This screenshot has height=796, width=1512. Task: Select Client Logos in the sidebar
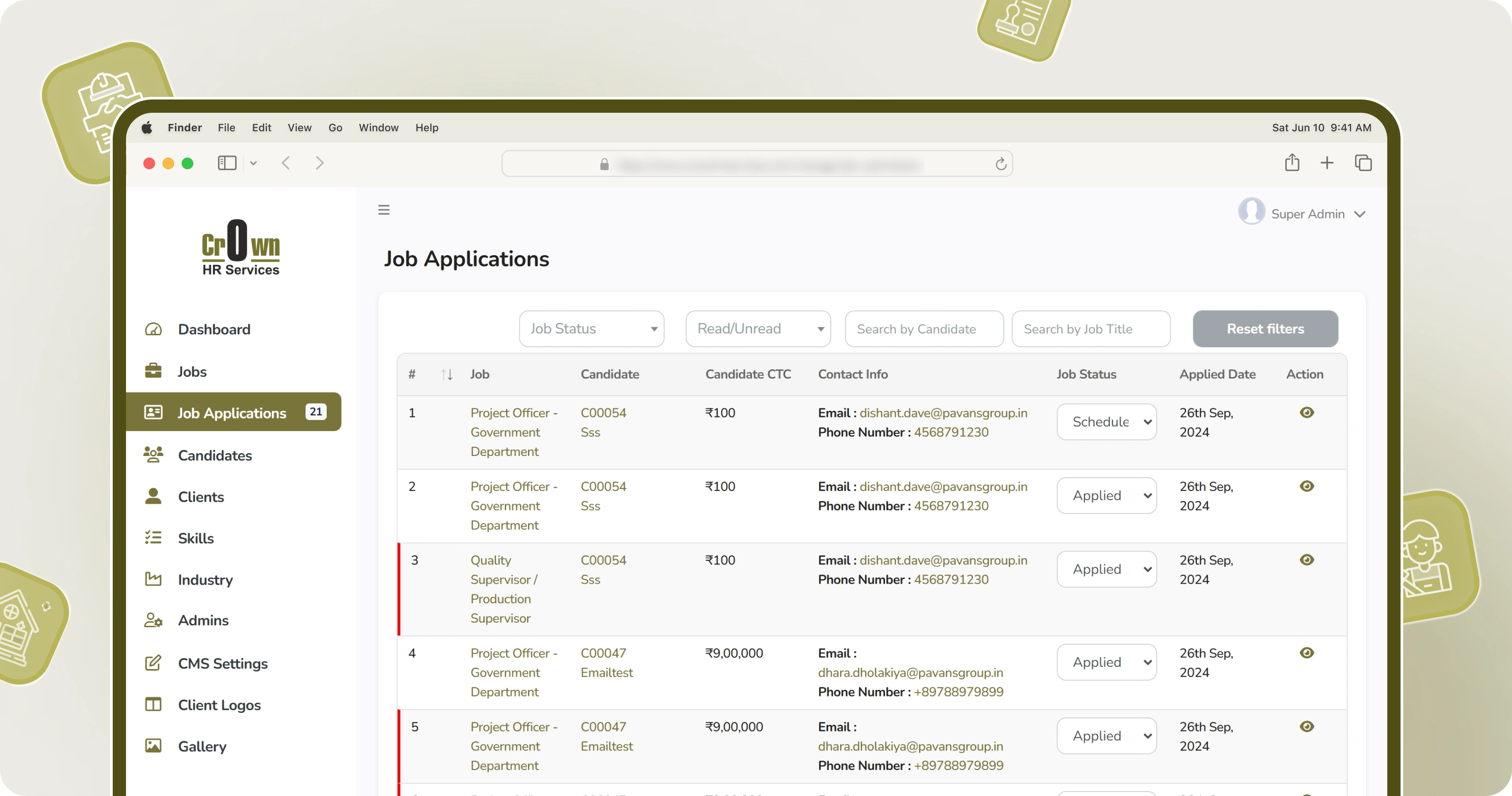click(219, 705)
